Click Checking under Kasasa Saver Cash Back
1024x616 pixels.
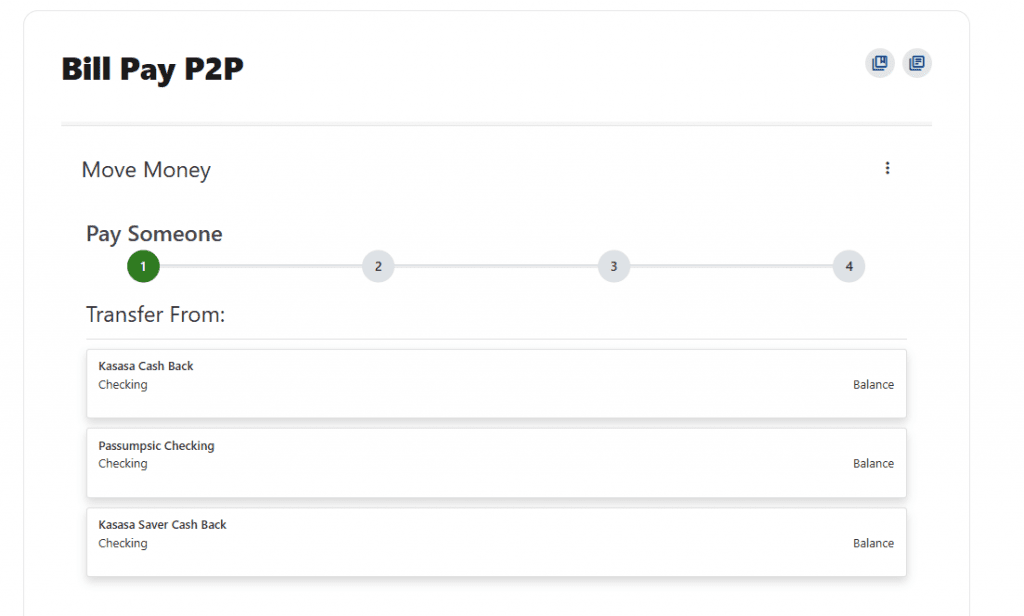[123, 544]
